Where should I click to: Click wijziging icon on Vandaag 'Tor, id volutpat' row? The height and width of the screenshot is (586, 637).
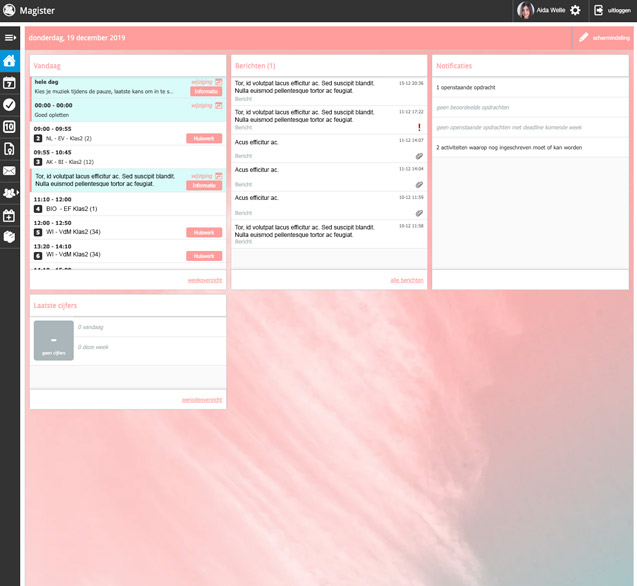click(219, 176)
